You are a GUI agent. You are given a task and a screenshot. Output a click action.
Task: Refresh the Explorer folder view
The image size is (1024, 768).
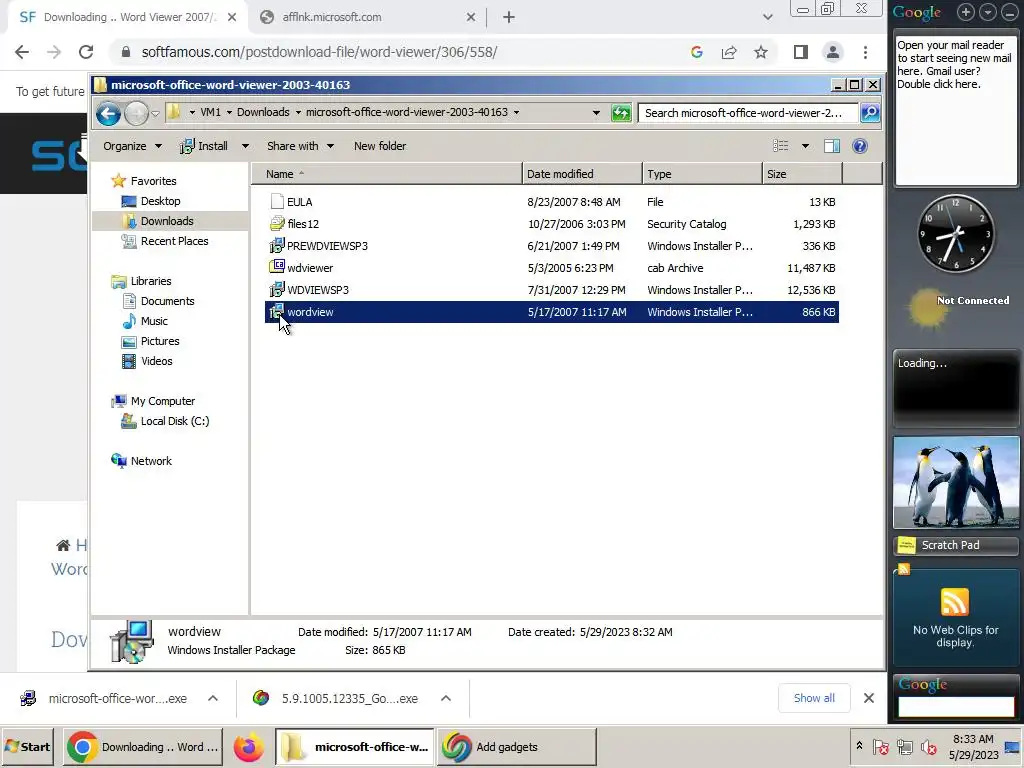coord(621,113)
